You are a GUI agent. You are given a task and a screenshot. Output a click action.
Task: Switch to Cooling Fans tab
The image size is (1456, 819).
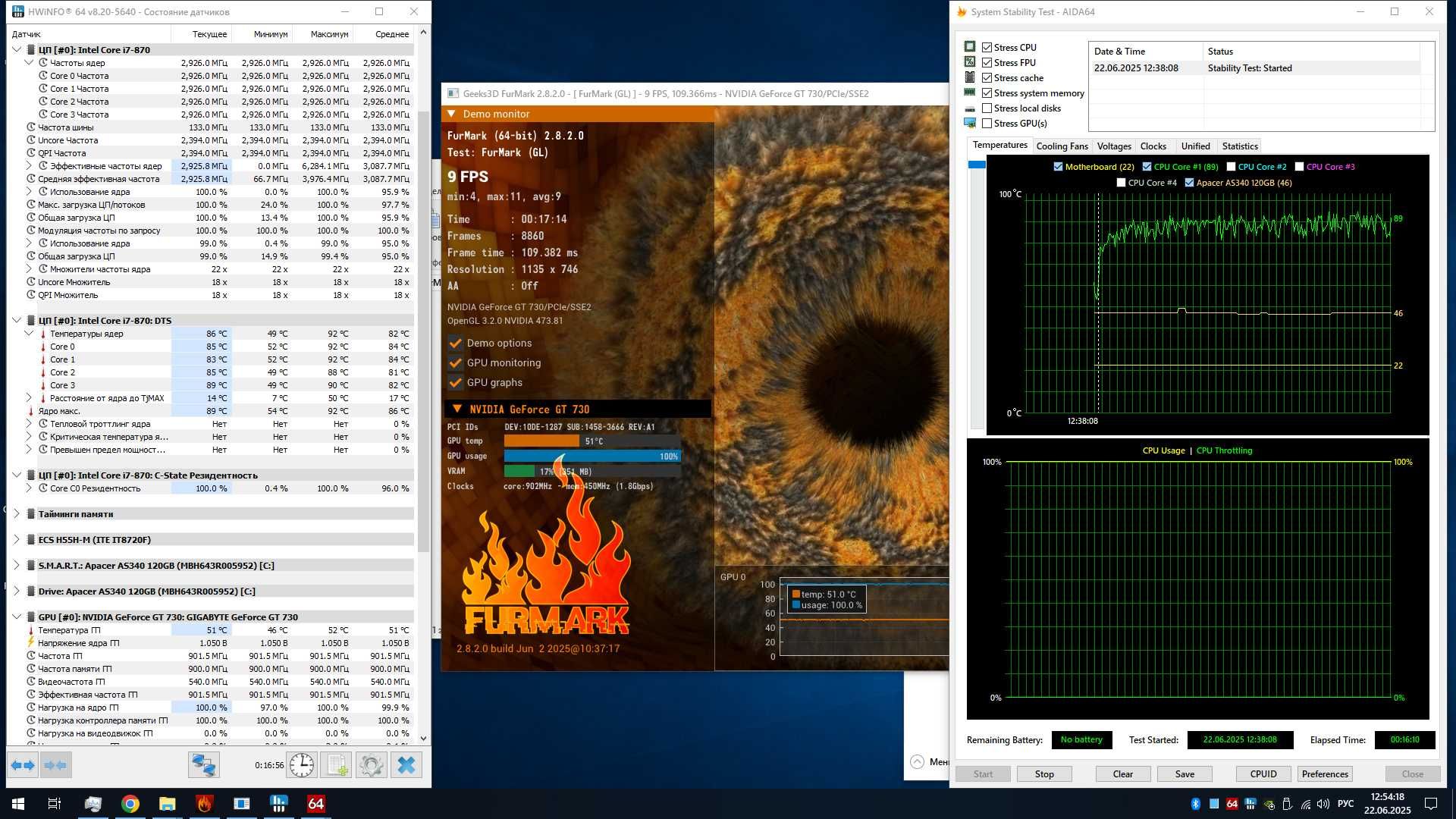pos(1062,146)
